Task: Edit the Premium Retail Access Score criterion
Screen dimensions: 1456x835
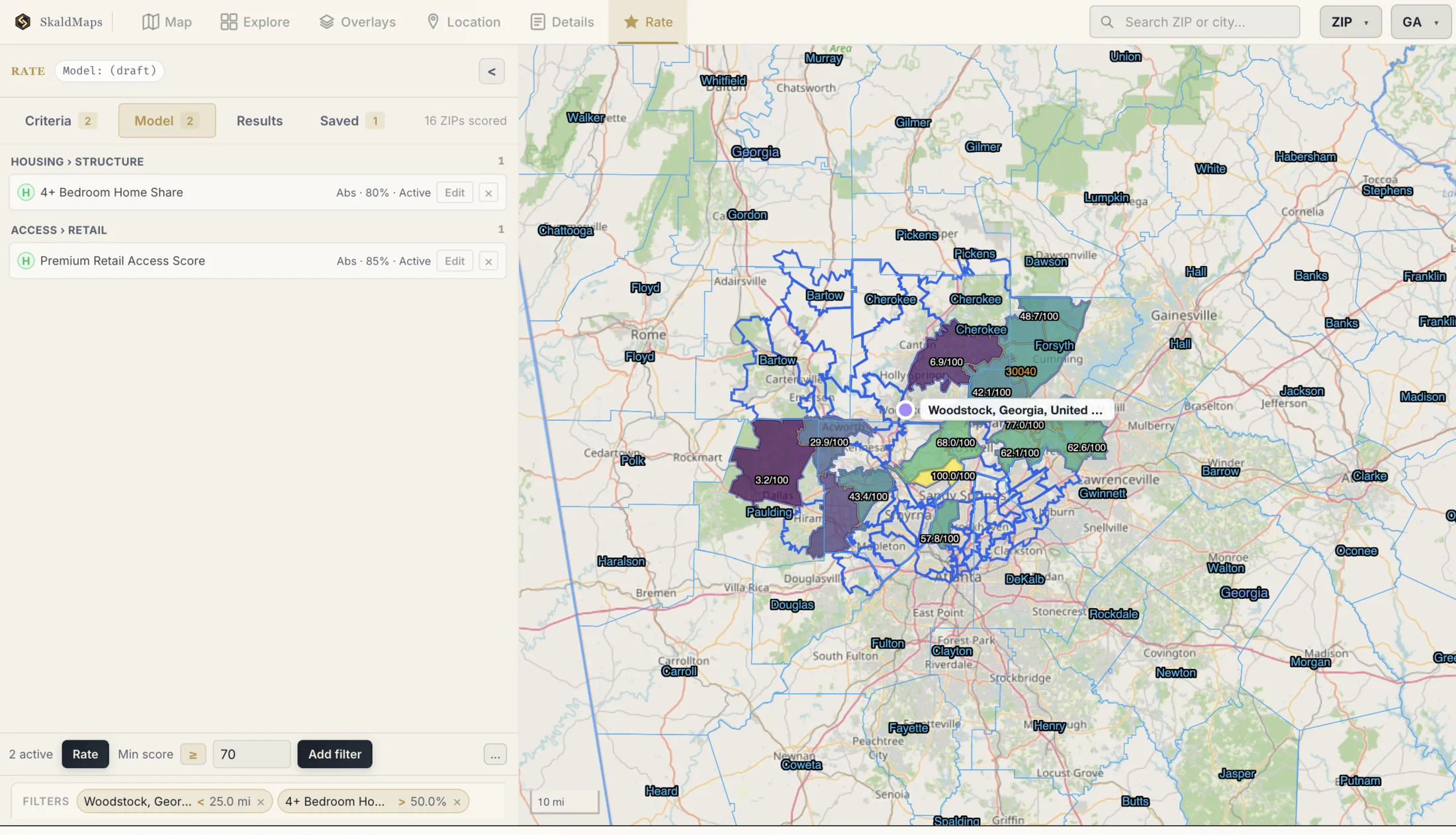Action: pos(455,261)
